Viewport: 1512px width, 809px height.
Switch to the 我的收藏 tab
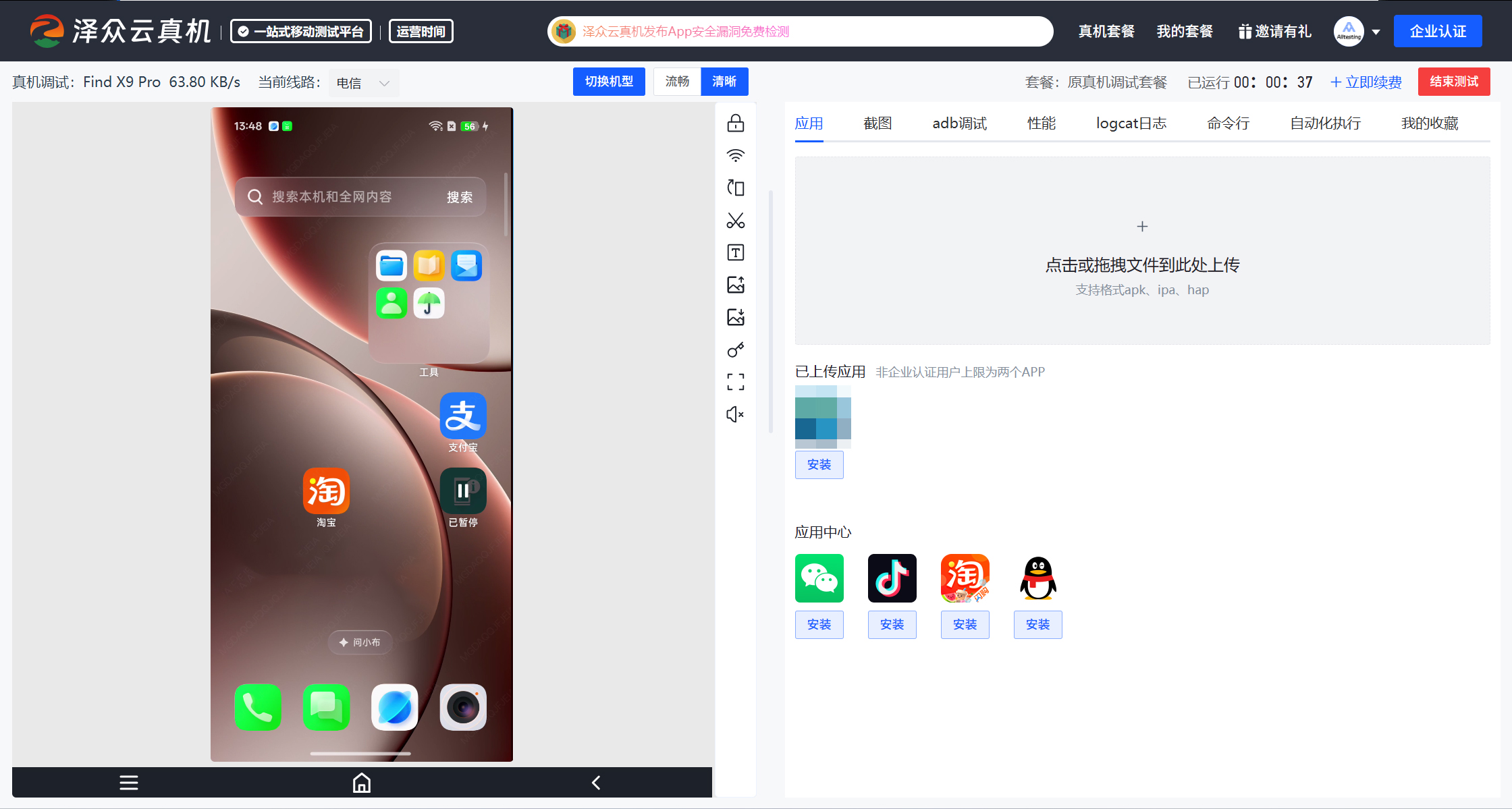1430,123
